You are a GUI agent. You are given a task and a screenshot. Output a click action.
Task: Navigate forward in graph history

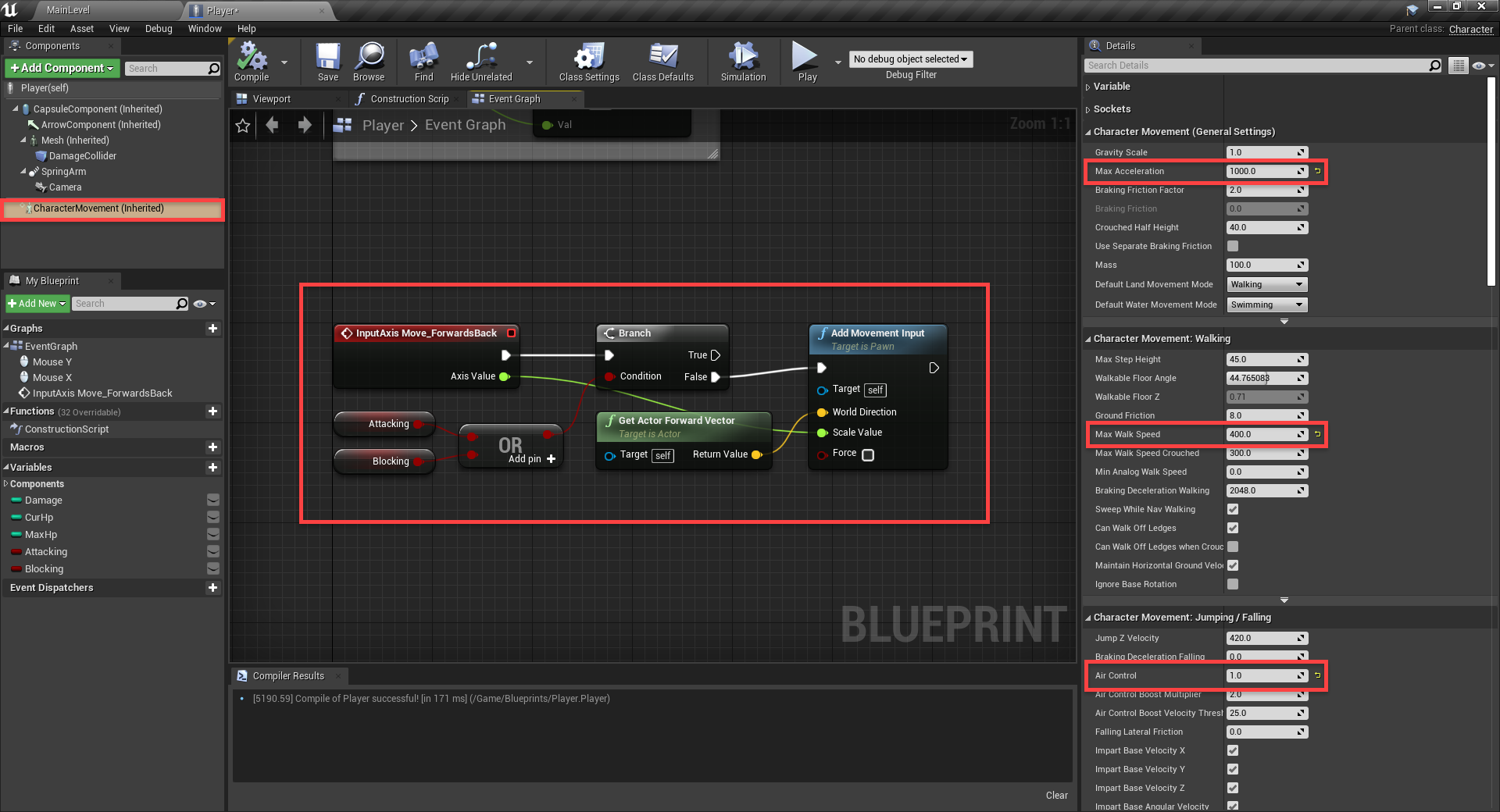pos(305,125)
